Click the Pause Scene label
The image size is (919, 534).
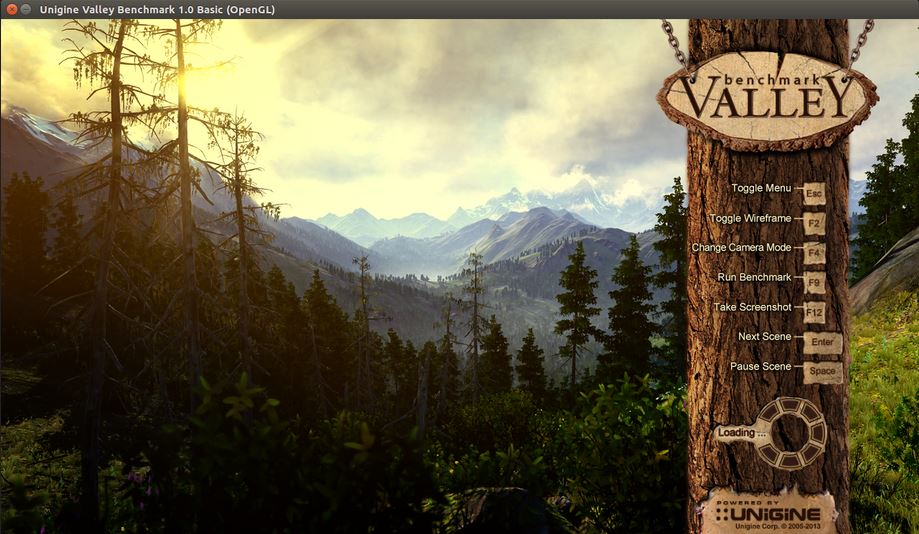click(x=760, y=366)
